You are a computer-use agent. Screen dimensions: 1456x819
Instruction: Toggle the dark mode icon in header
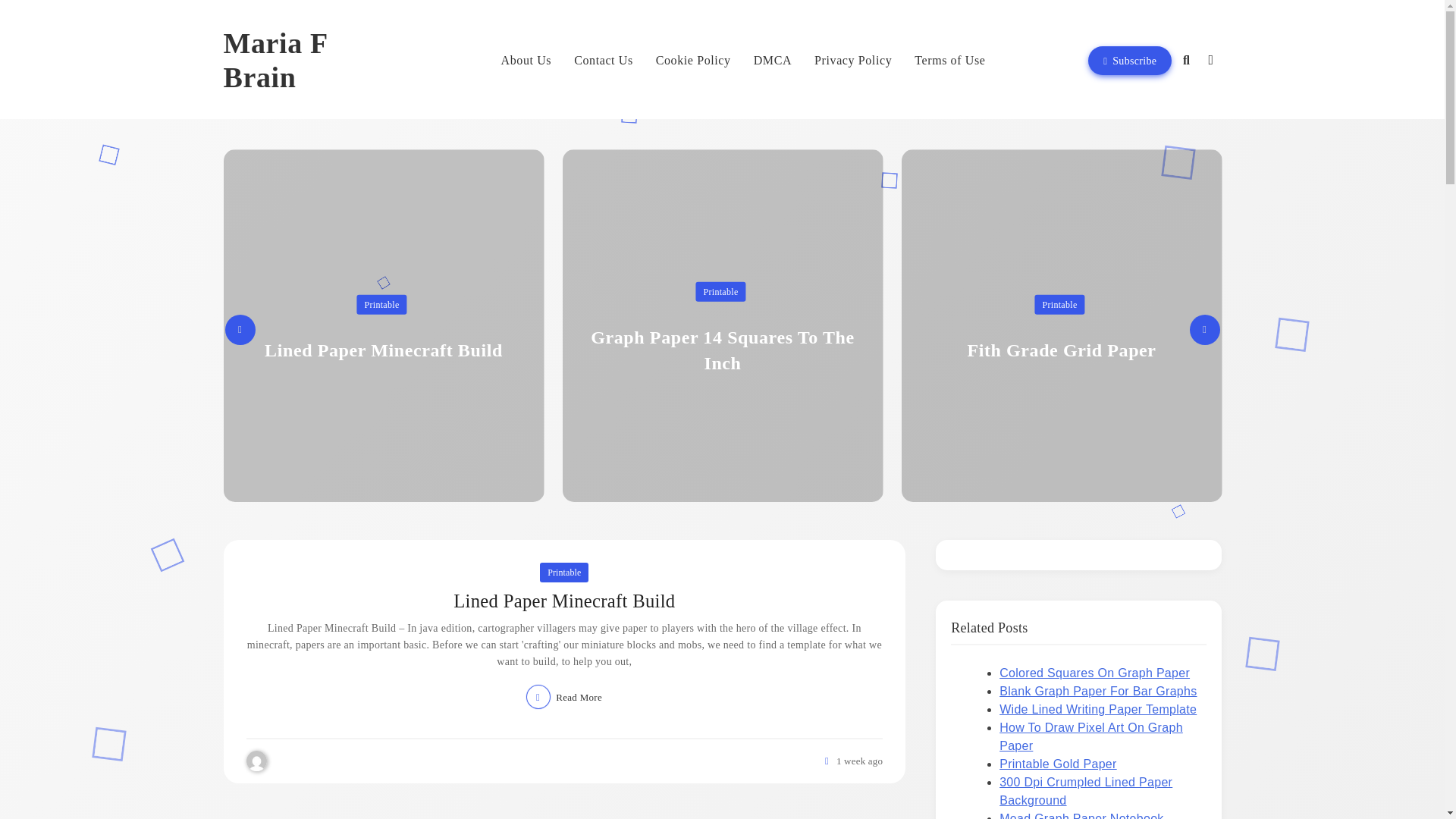[1210, 61]
